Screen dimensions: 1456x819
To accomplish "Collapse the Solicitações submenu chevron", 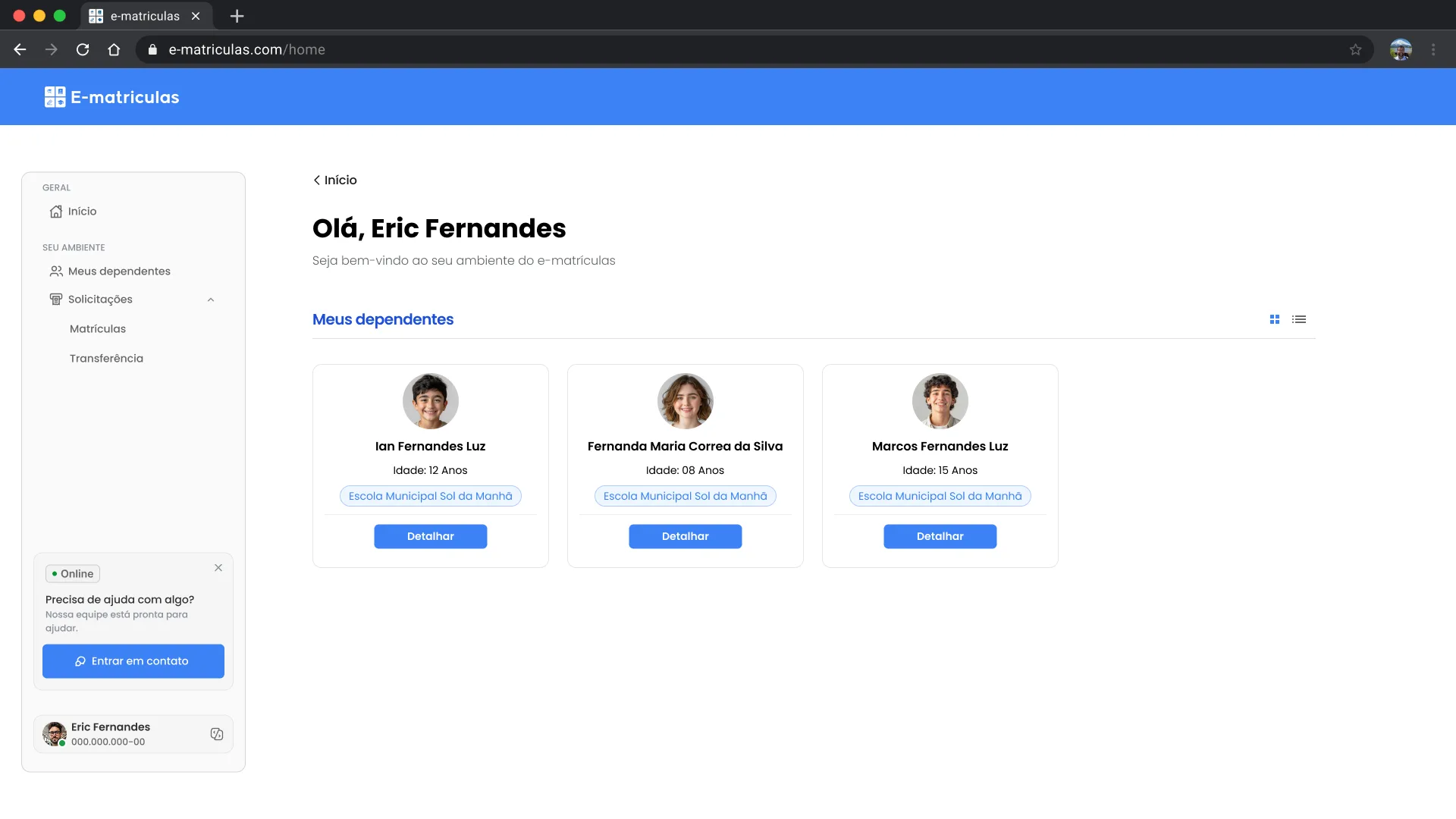I will [x=211, y=300].
